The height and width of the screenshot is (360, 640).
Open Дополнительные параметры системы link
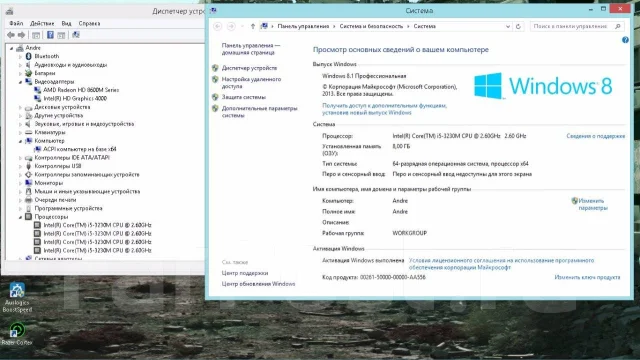coord(259,112)
